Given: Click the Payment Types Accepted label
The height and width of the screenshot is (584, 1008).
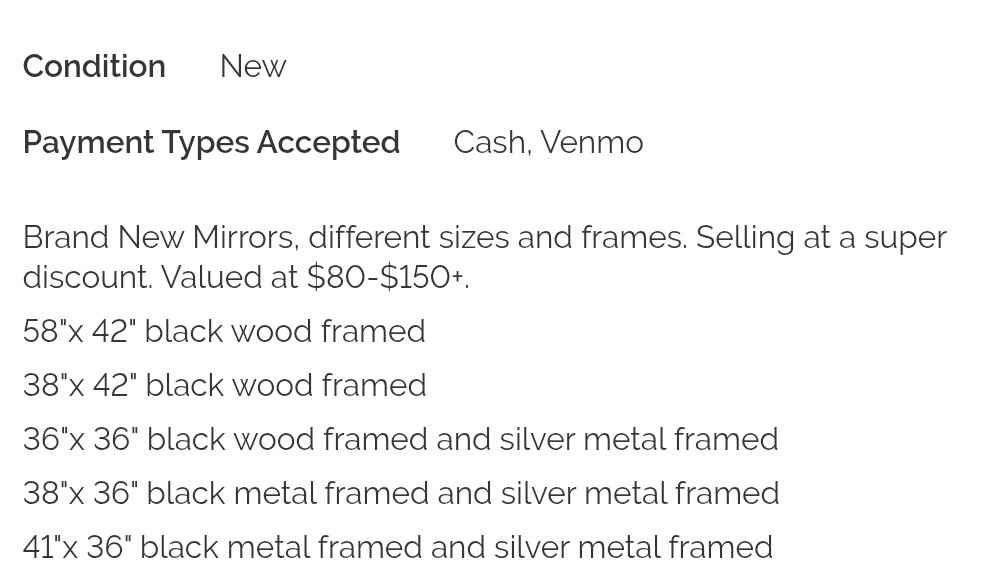Looking at the screenshot, I should (211, 142).
